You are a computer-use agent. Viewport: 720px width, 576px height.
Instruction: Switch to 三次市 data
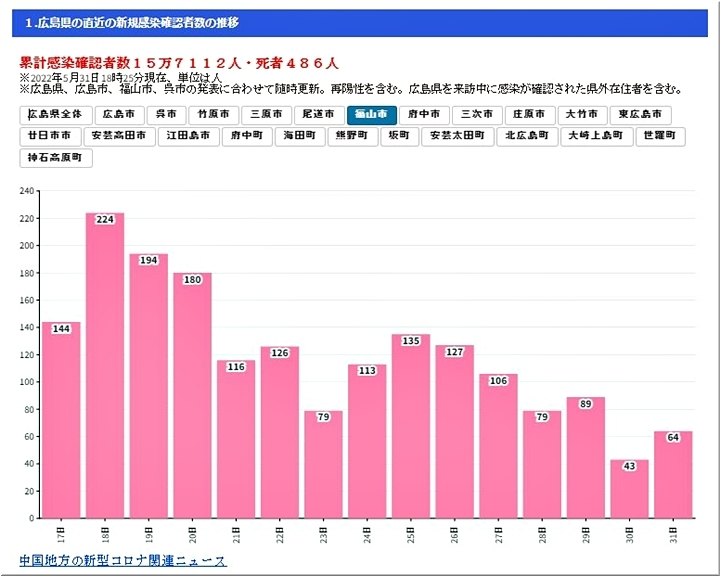pos(477,115)
